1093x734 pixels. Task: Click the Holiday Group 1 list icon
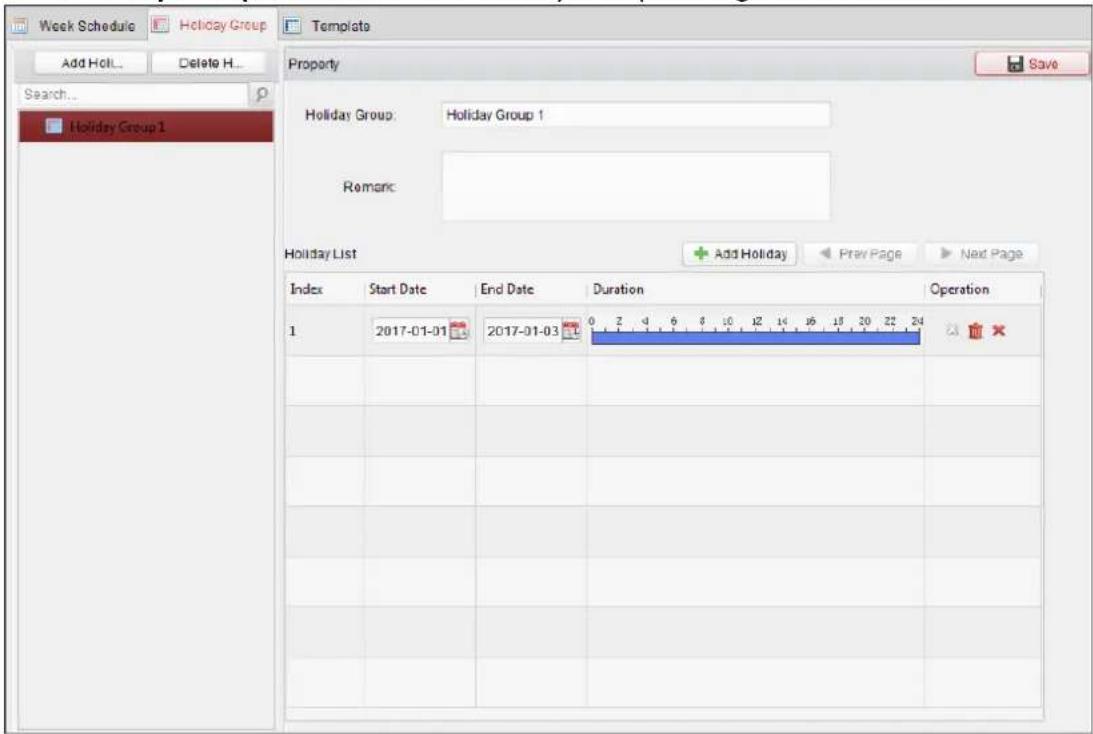[54, 126]
